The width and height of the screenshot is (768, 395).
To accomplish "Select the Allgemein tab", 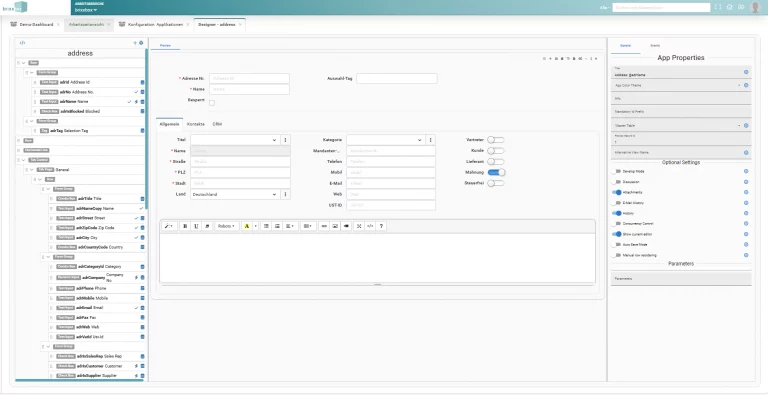I will pyautogui.click(x=169, y=124).
